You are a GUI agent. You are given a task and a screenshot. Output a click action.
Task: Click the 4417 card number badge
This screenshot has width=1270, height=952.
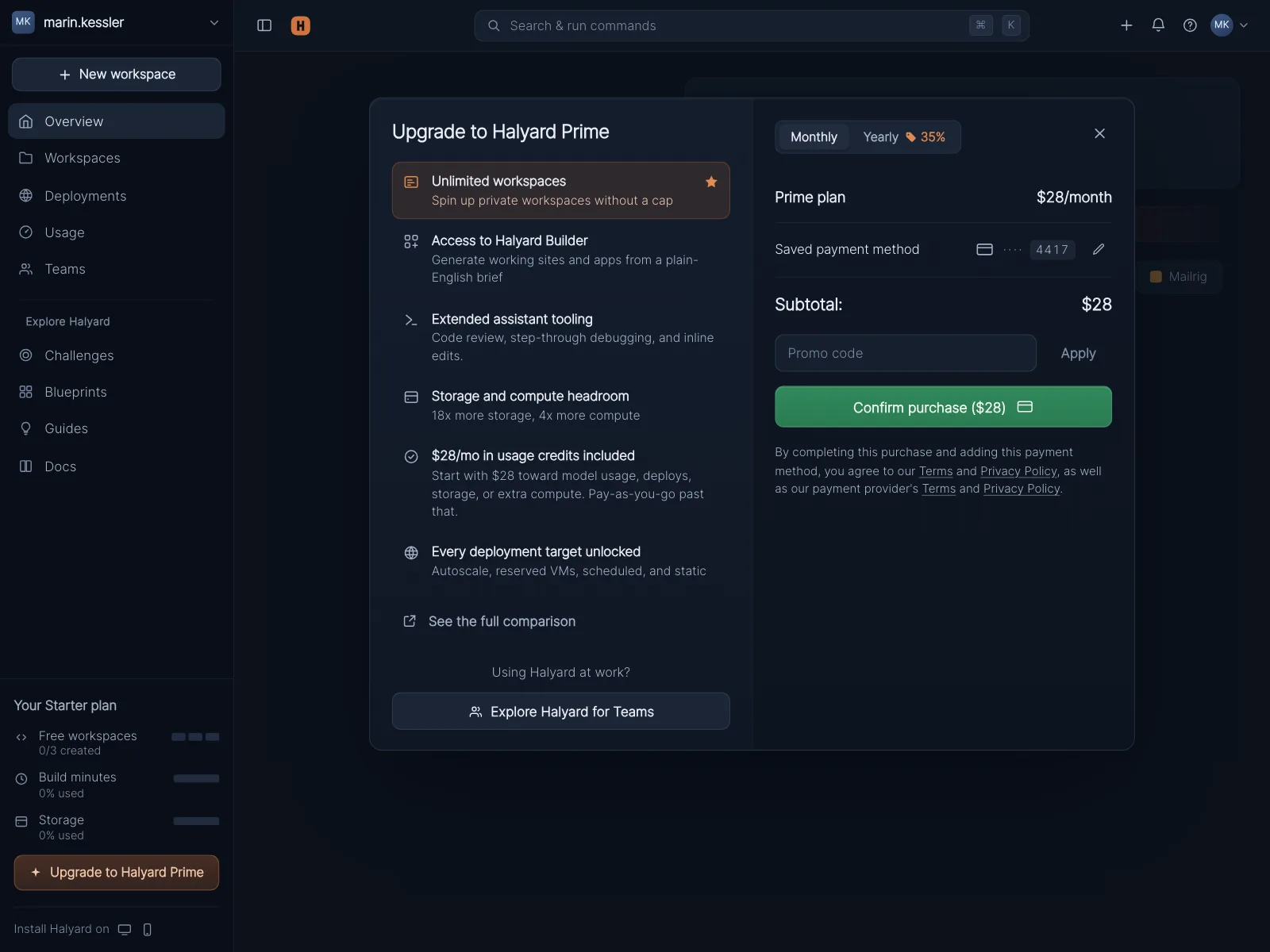[1053, 250]
